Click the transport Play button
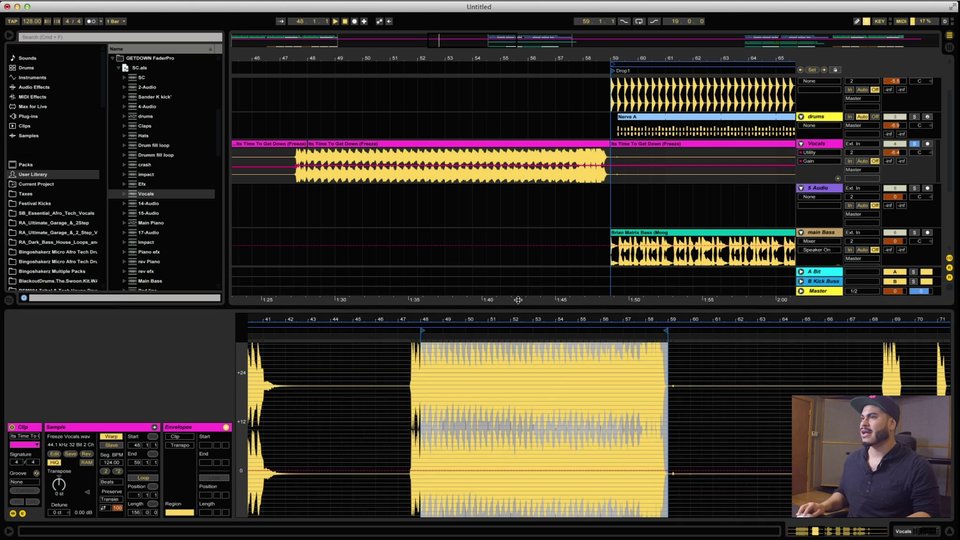Screen dimensions: 960x540 [335, 21]
